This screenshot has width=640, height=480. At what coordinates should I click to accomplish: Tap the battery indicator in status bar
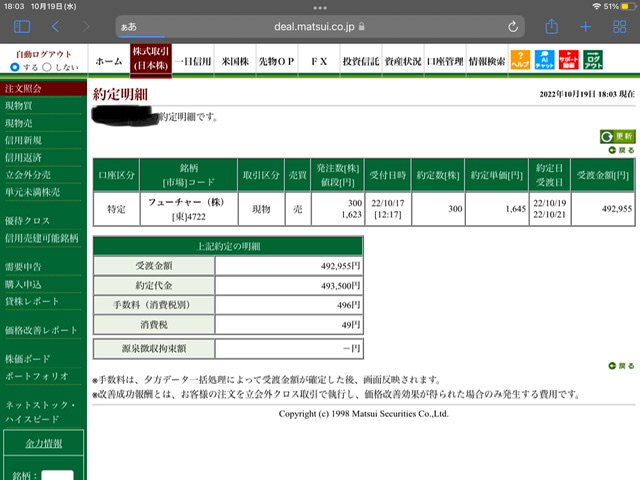coord(627,6)
